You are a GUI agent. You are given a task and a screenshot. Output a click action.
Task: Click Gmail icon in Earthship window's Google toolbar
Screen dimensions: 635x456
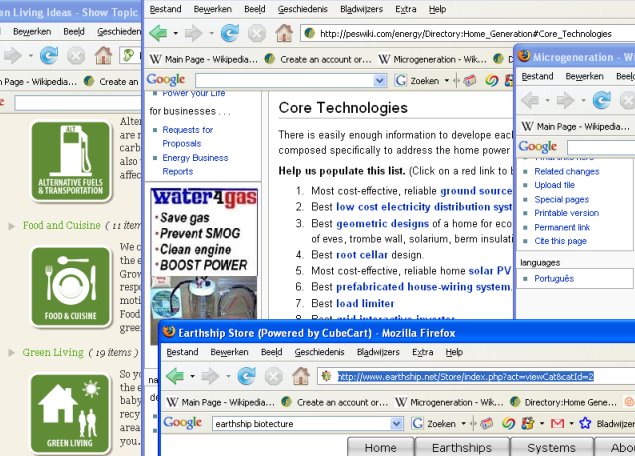point(557,424)
